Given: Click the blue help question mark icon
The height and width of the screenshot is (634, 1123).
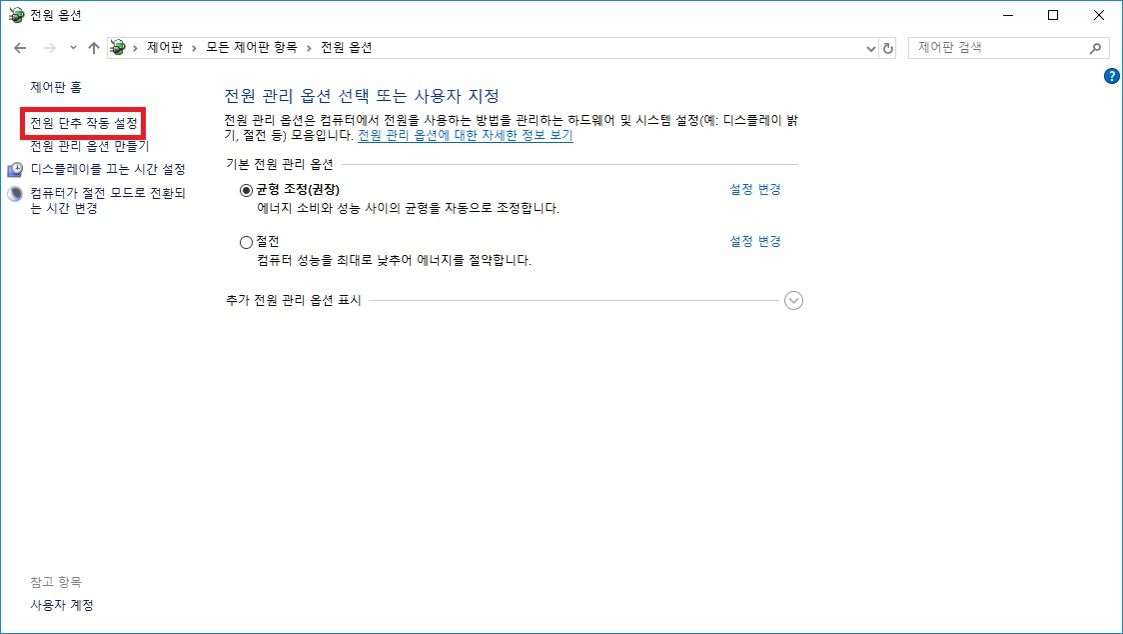Looking at the screenshot, I should pyautogui.click(x=1111, y=76).
